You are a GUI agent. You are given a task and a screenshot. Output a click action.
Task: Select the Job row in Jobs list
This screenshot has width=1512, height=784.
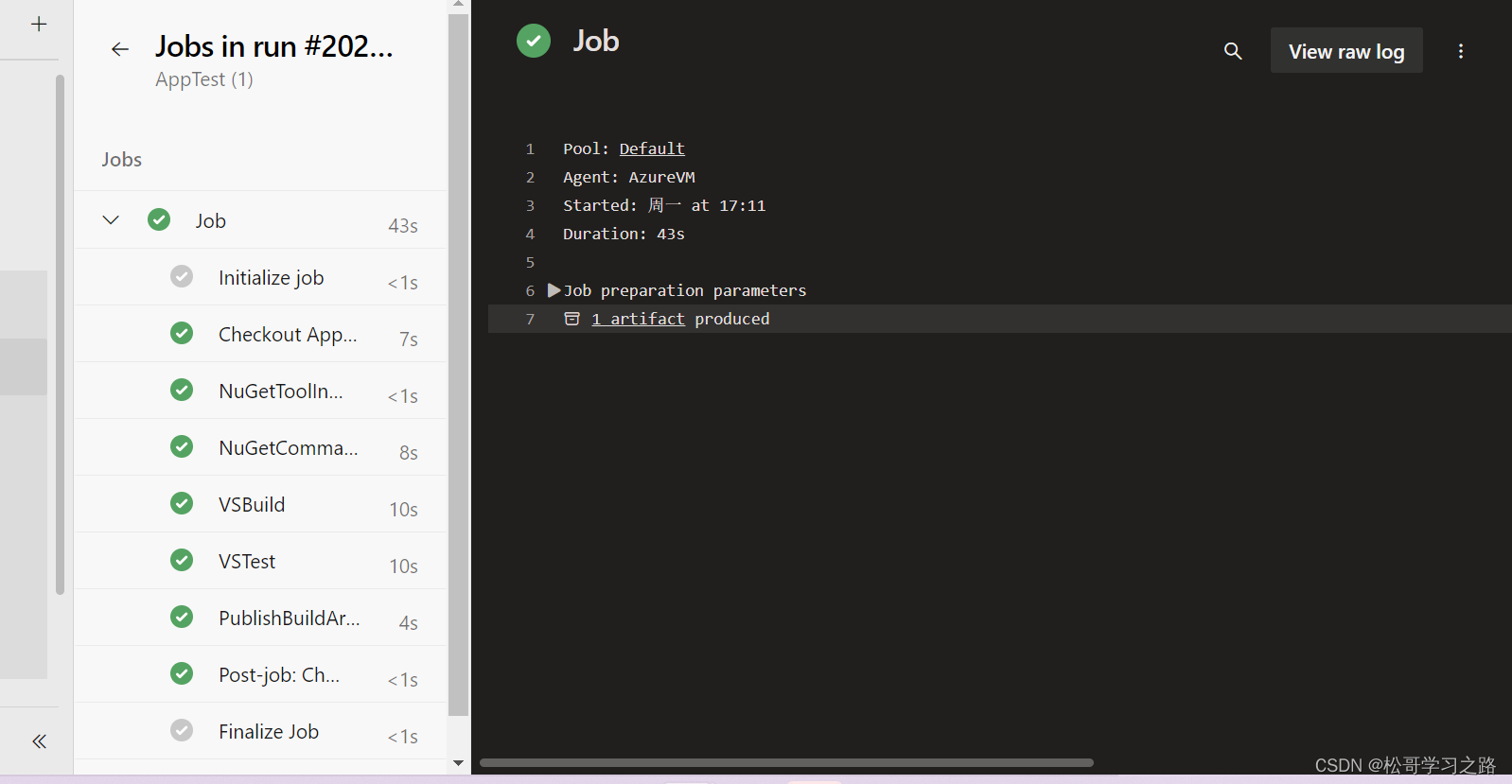(x=260, y=220)
